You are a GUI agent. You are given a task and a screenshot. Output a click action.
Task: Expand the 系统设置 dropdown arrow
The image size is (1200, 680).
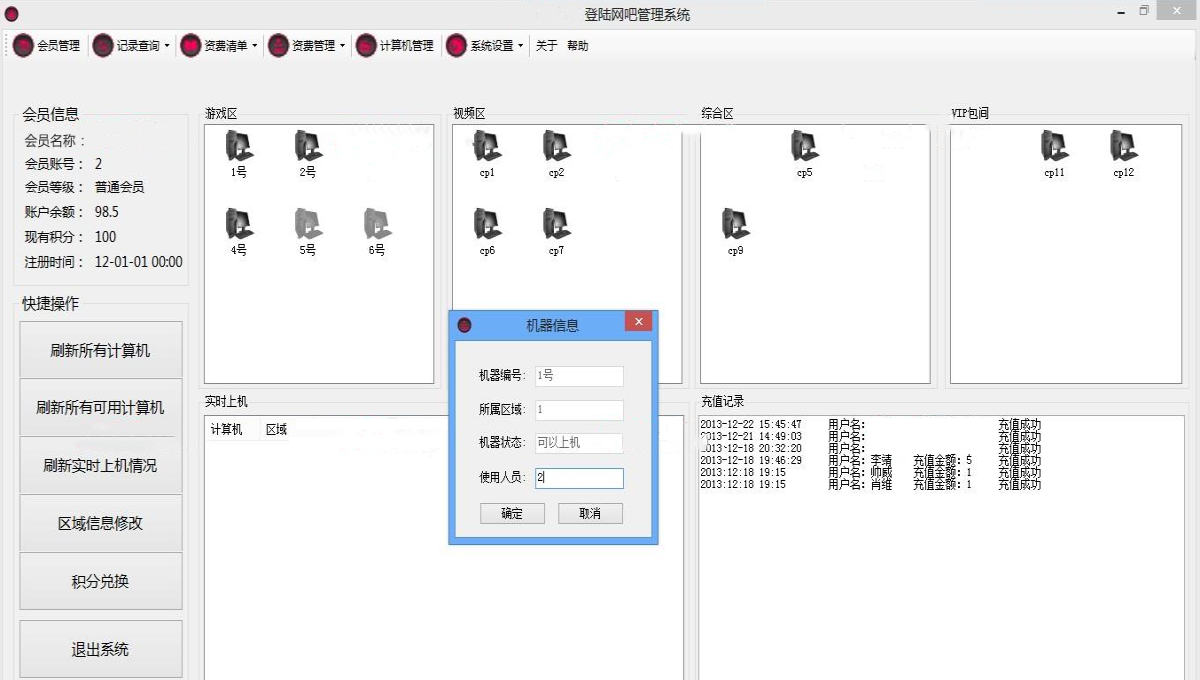[521, 46]
